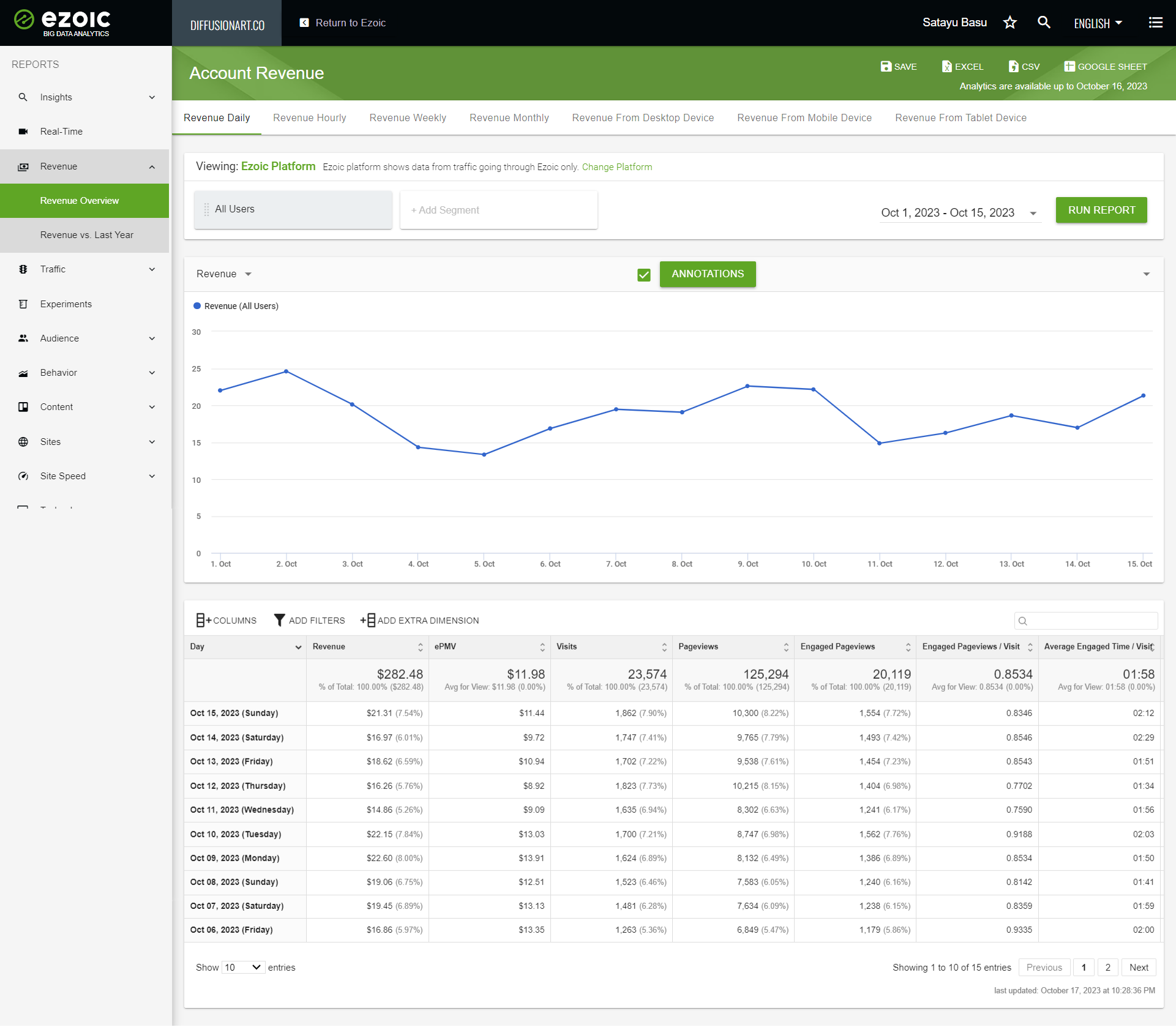
Task: Switch to Revenue Weekly tab
Action: tap(408, 118)
